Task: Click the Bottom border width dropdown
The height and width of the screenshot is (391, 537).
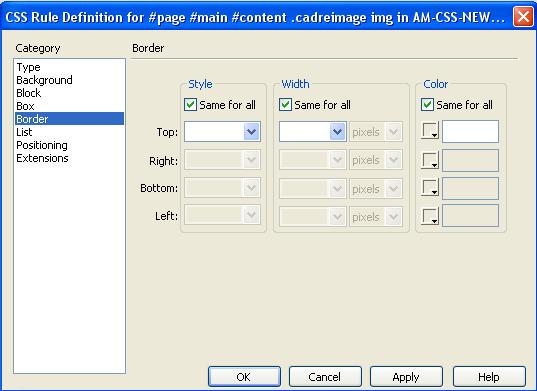Action: 313,188
